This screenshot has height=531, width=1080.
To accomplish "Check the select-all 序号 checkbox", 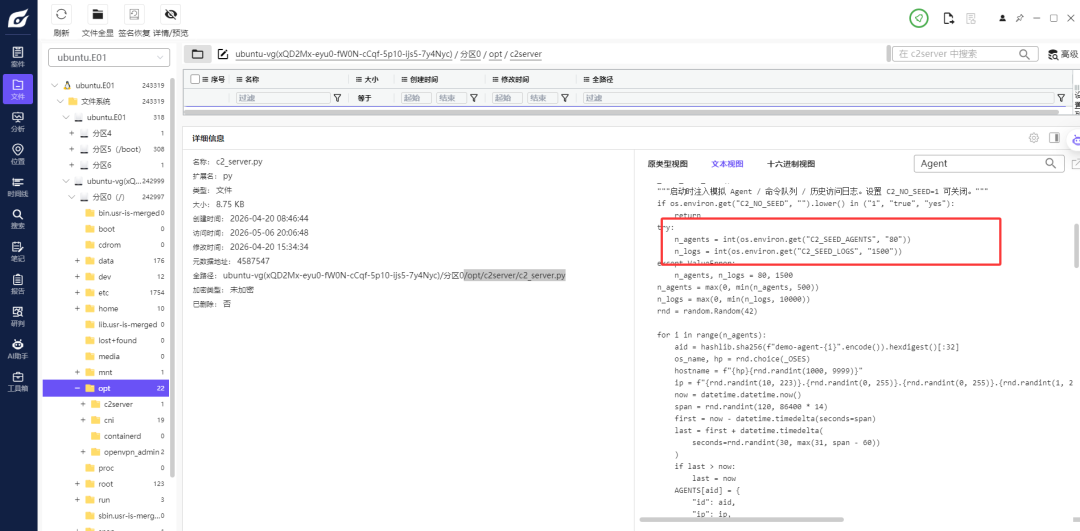I will coord(195,79).
